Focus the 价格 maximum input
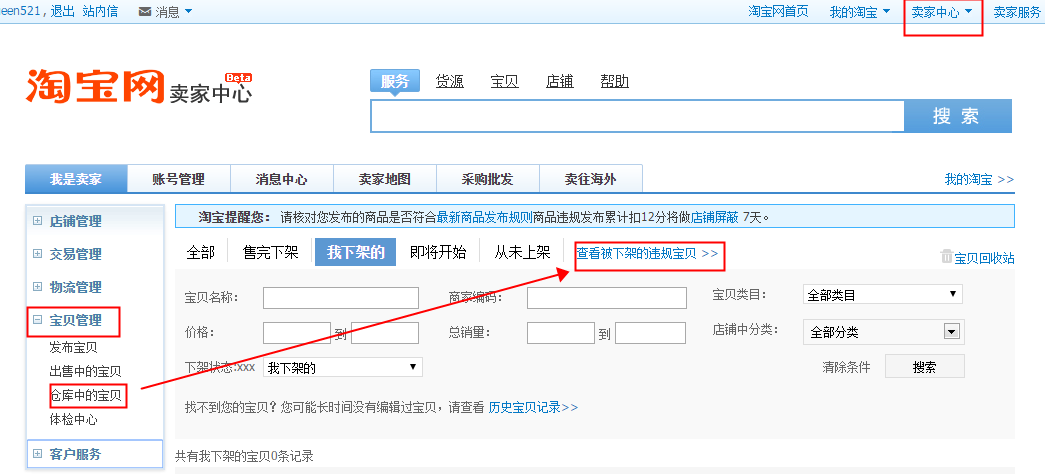Screen dimensions: 1045x474 point(385,333)
